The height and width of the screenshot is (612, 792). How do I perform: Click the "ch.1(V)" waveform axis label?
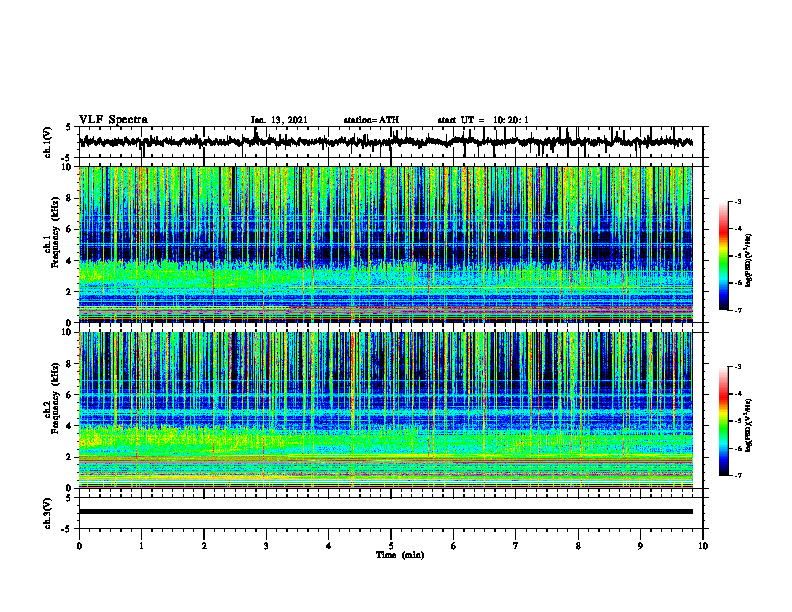pyautogui.click(x=48, y=142)
